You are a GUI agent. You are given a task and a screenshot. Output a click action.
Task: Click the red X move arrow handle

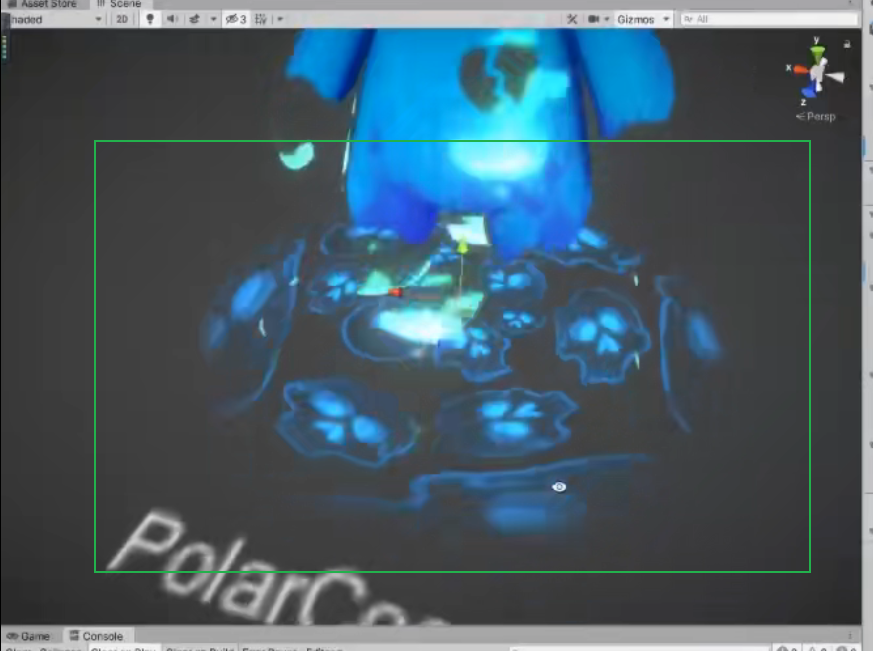395,292
